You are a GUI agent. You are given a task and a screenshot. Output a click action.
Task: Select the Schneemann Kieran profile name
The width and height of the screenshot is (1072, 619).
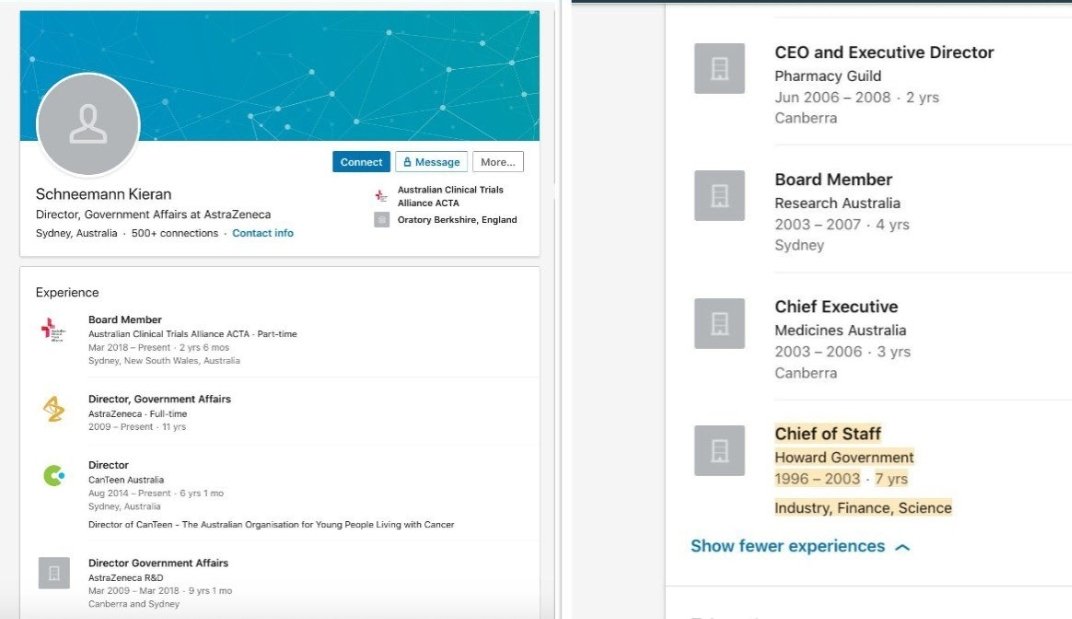[103, 194]
